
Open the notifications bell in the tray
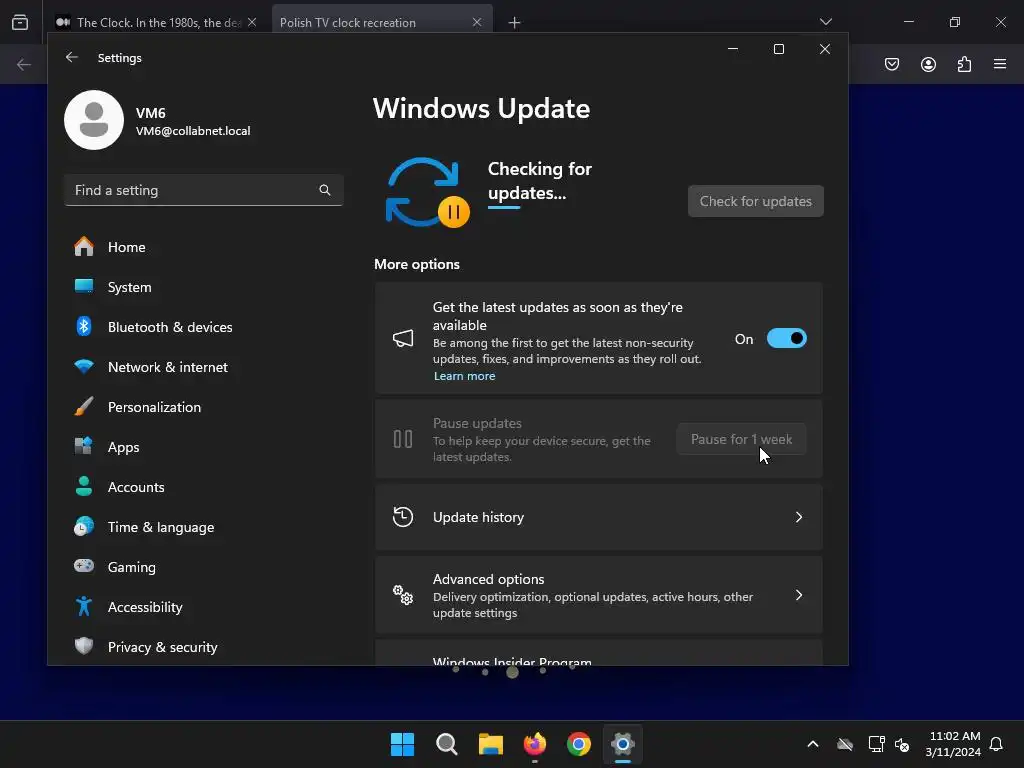click(996, 744)
